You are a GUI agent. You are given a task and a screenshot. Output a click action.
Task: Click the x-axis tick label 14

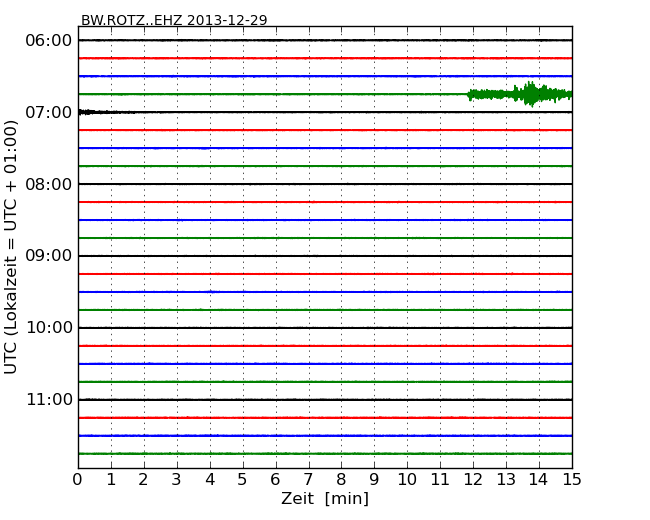point(539,480)
